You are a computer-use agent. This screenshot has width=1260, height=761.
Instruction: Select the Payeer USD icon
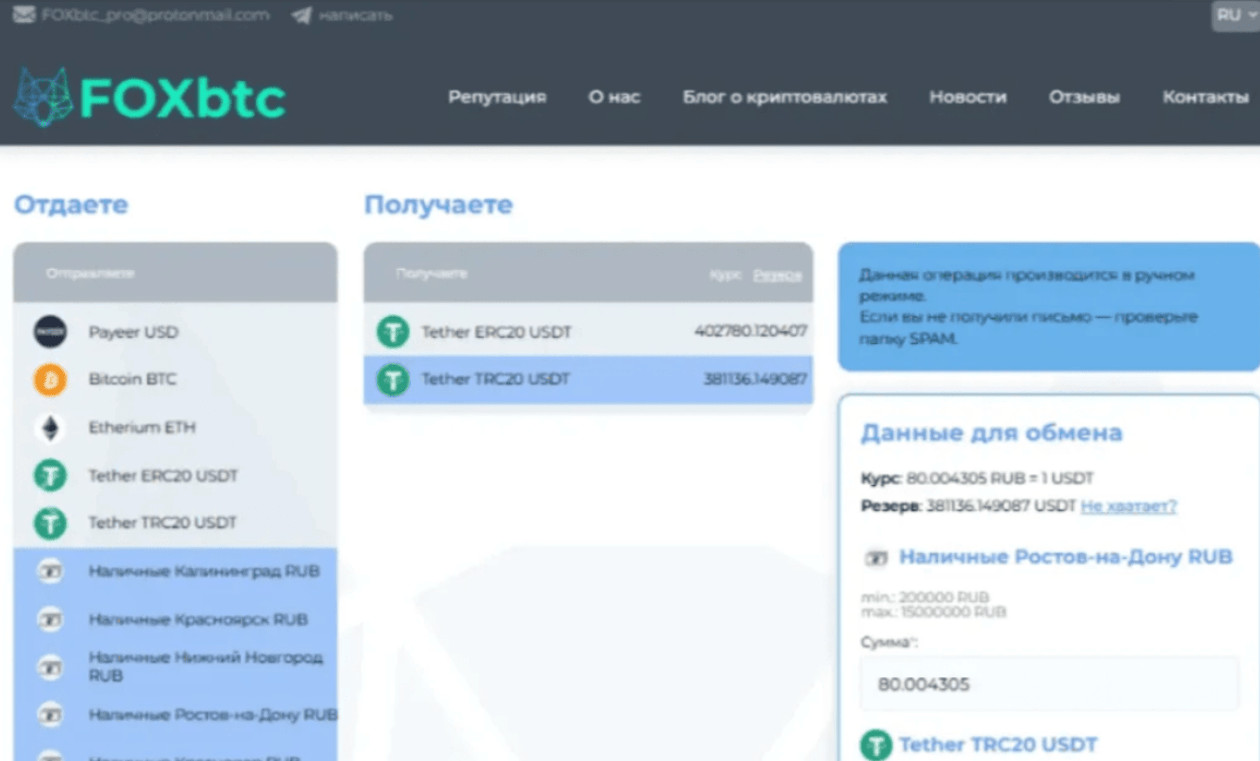[x=50, y=332]
